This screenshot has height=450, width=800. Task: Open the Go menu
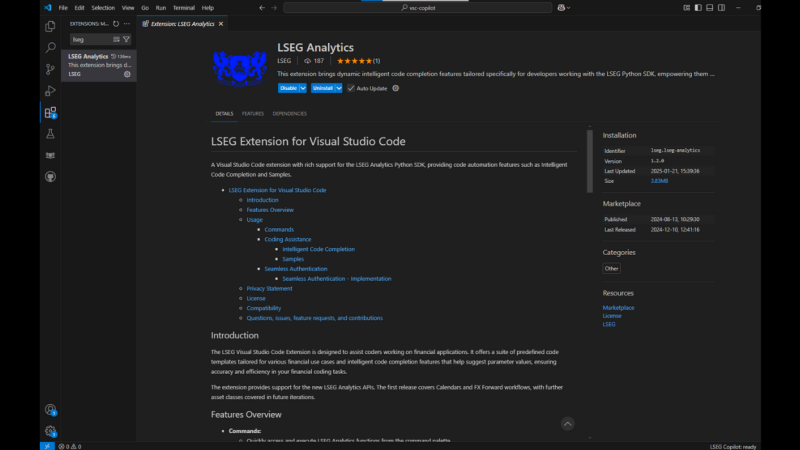145,8
